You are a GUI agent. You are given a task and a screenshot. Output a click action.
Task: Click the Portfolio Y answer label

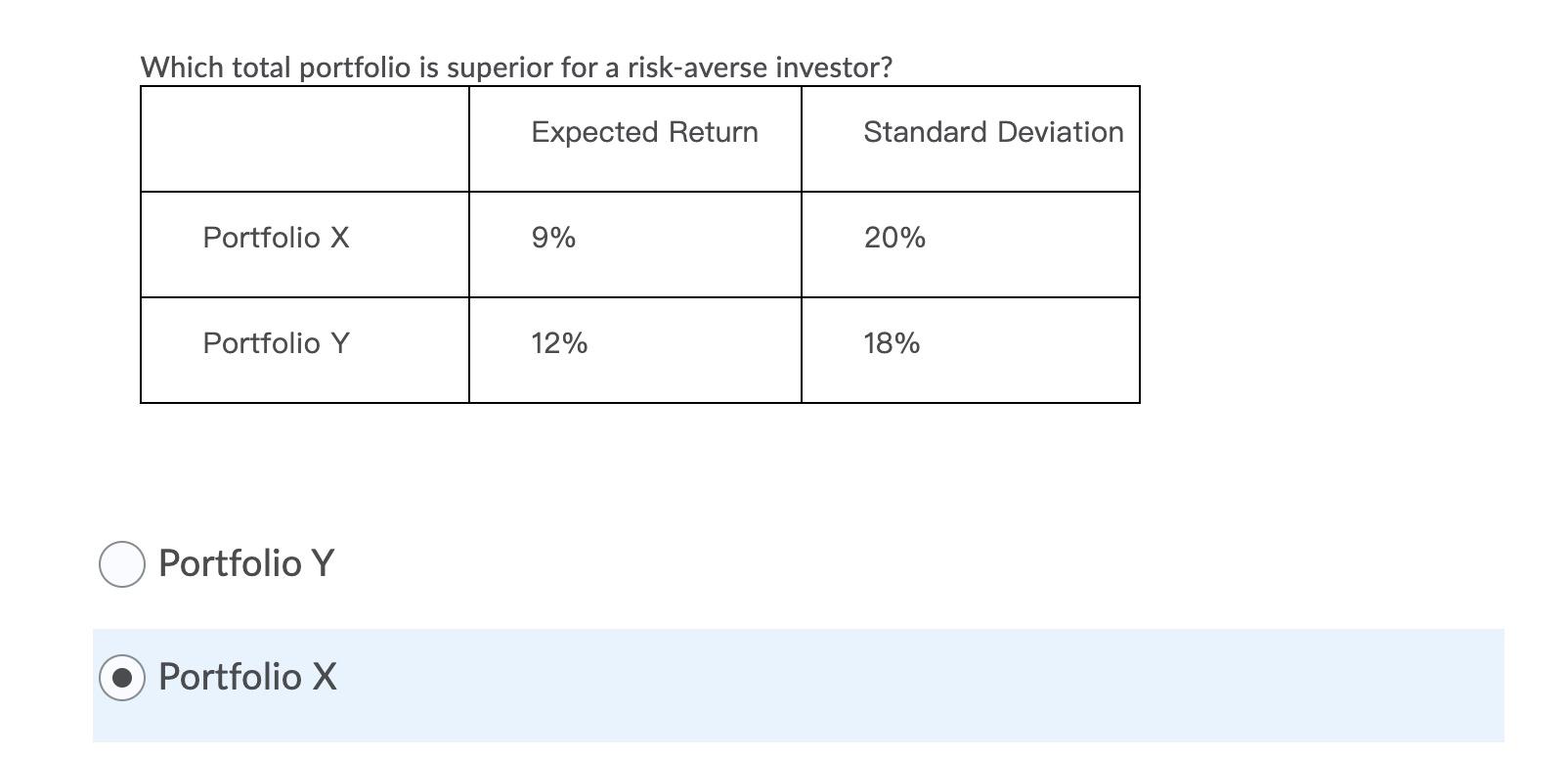246,561
